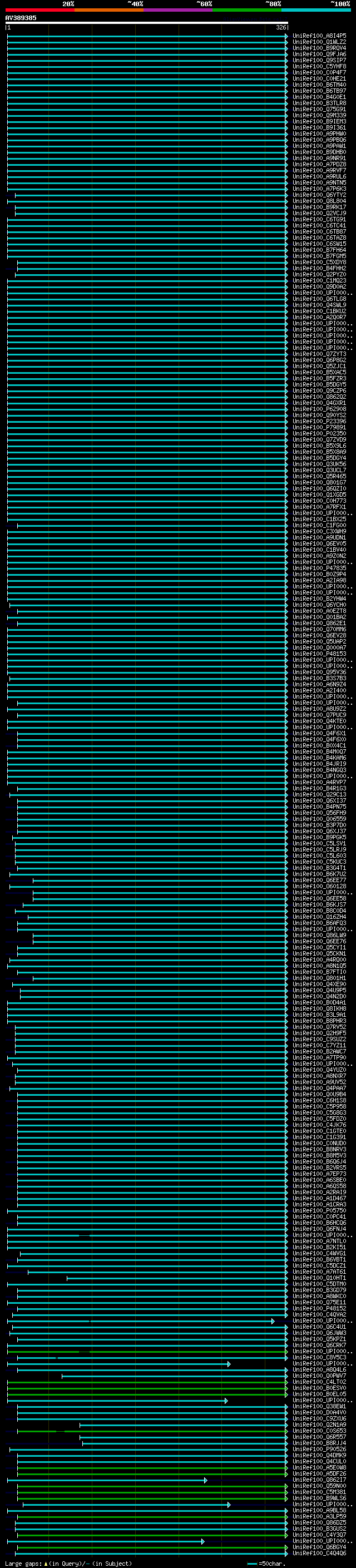
Task: Select hit label UniRef100_A7PDZ8
Action: coord(319,164)
